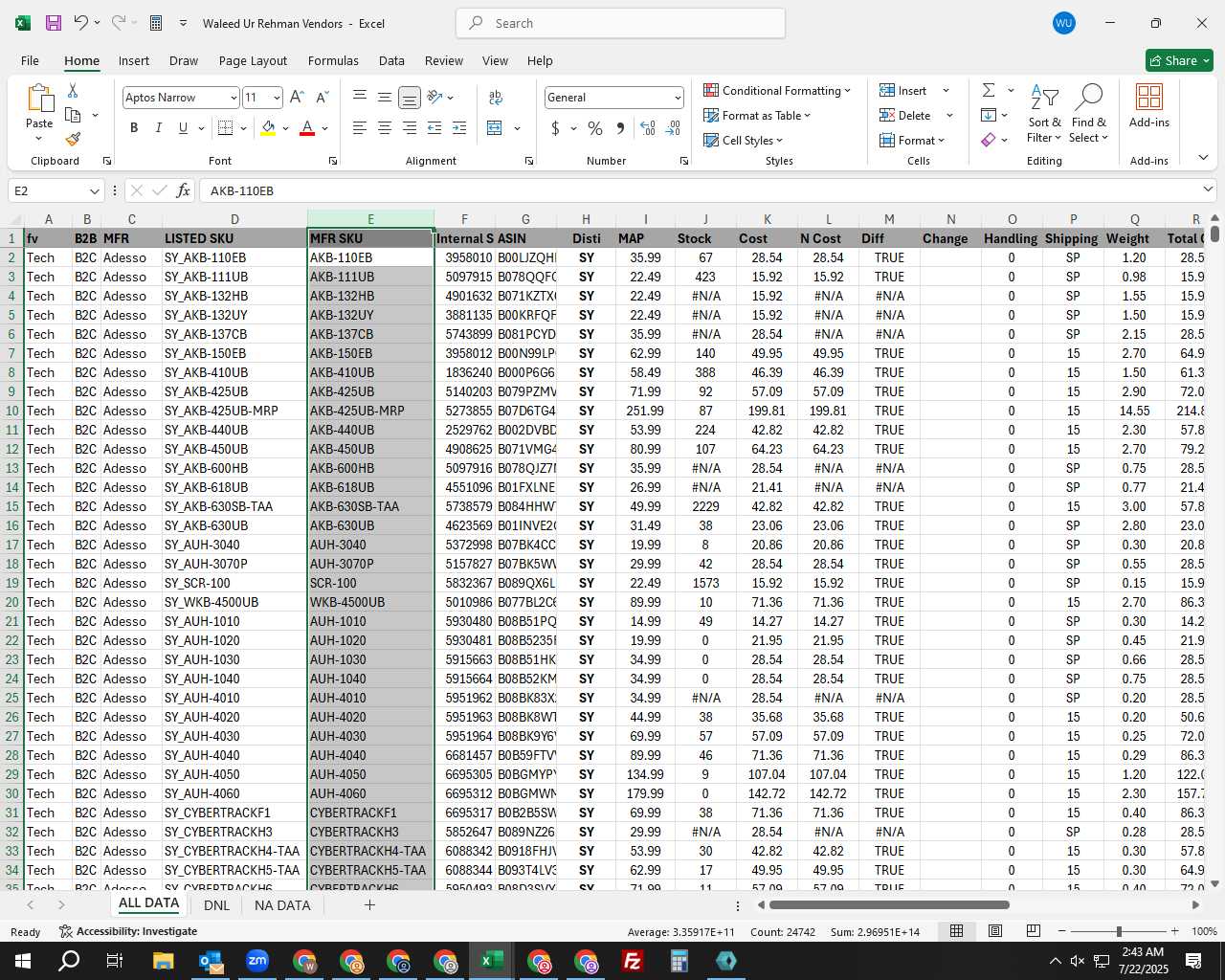This screenshot has height=980, width=1225.
Task: Click the Clear eraser icon
Action: (x=989, y=140)
